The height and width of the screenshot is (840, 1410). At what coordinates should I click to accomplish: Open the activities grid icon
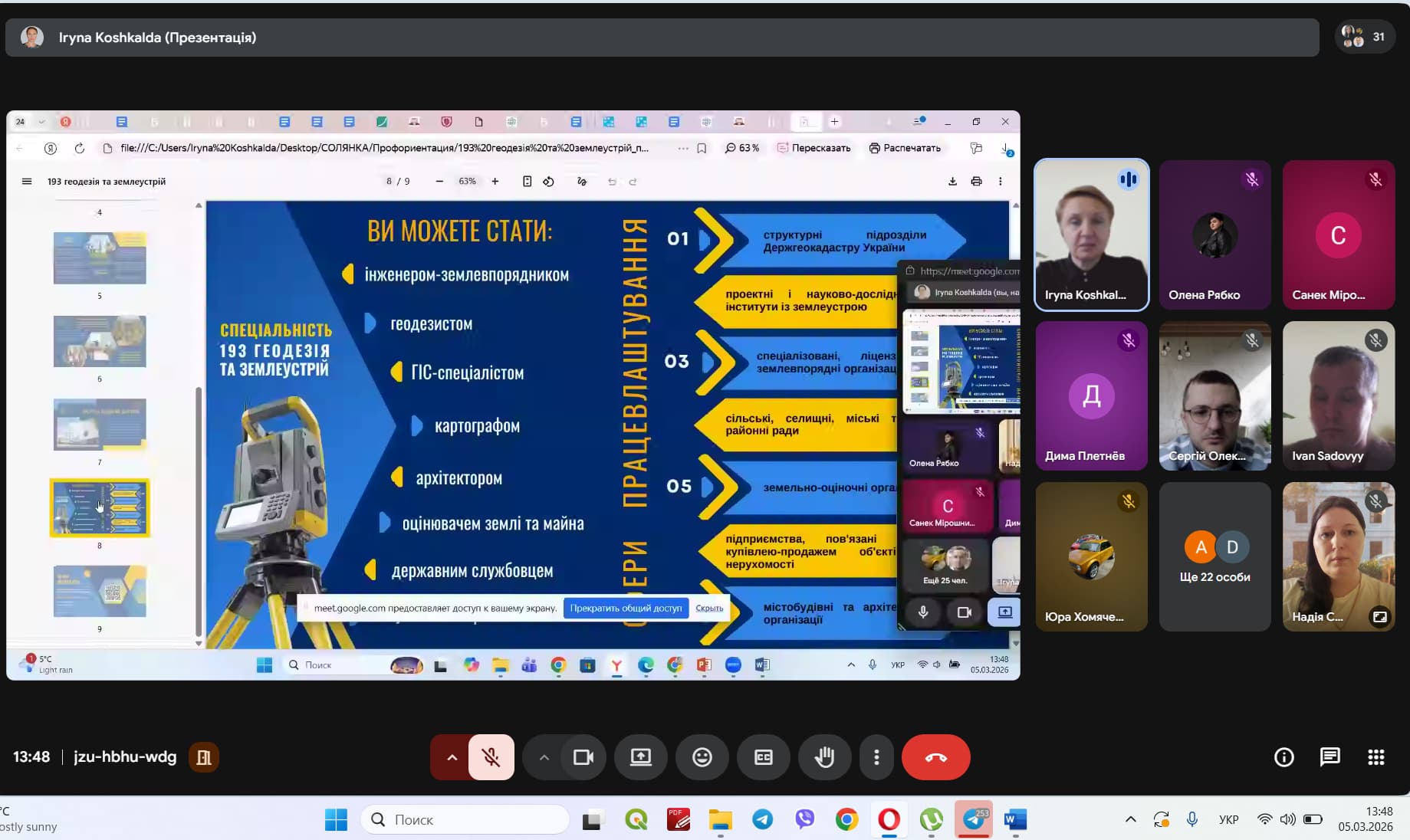pyautogui.click(x=1375, y=757)
